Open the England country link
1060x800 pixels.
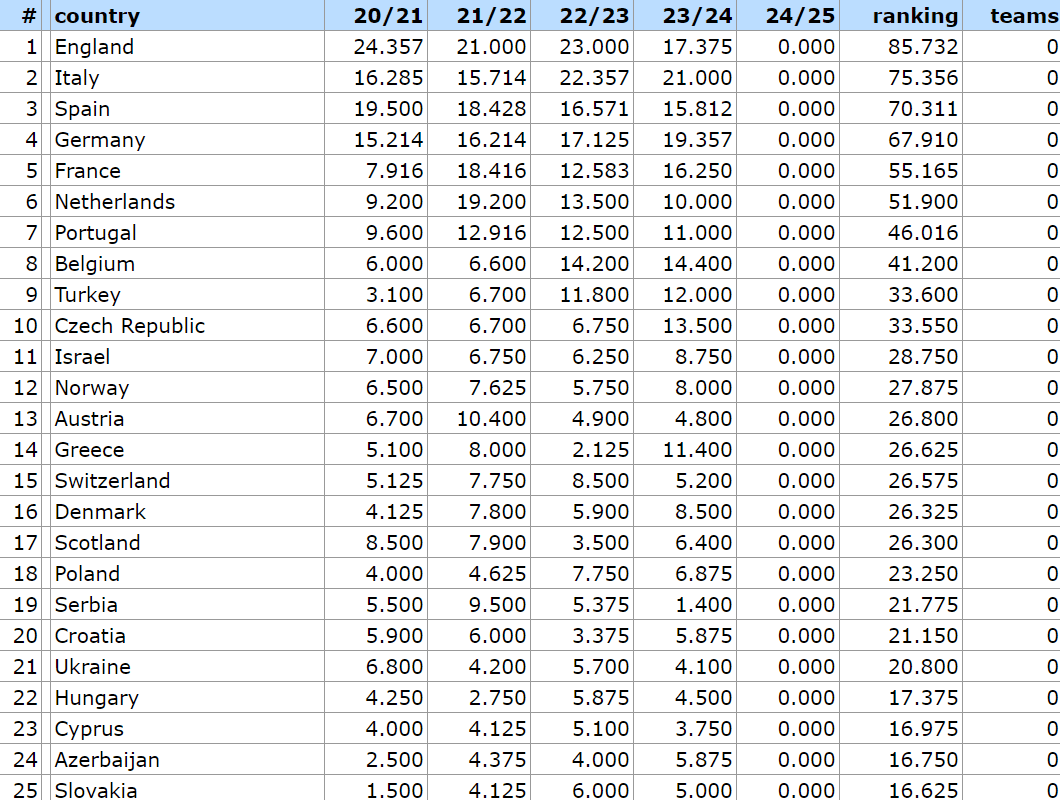tap(94, 47)
